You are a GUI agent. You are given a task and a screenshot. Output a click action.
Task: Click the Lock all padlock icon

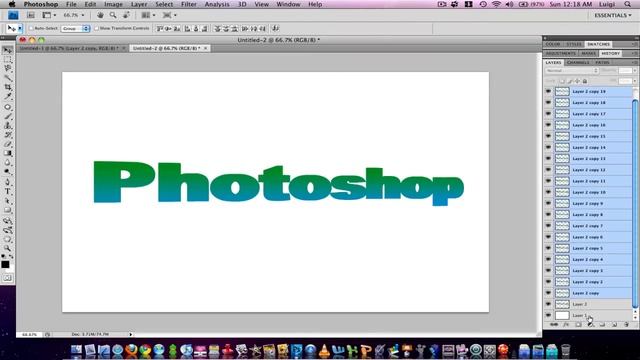click(584, 81)
